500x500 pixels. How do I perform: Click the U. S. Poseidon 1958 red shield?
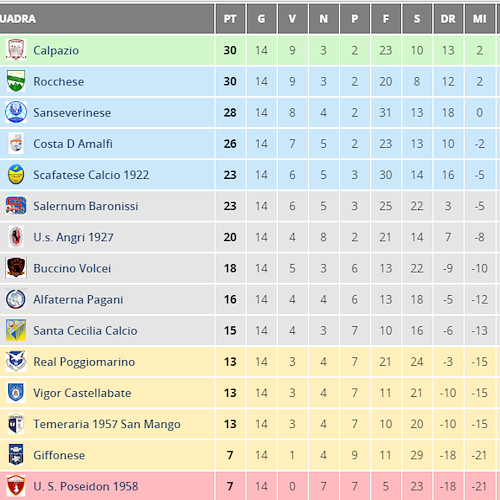[16, 486]
